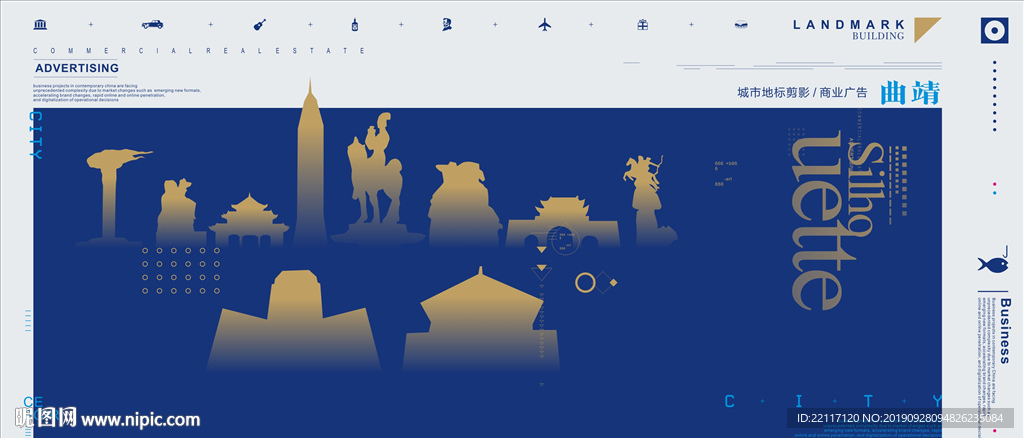Click the small pagoda pavilion silhouette
The height and width of the screenshot is (438, 1024).
249,220
